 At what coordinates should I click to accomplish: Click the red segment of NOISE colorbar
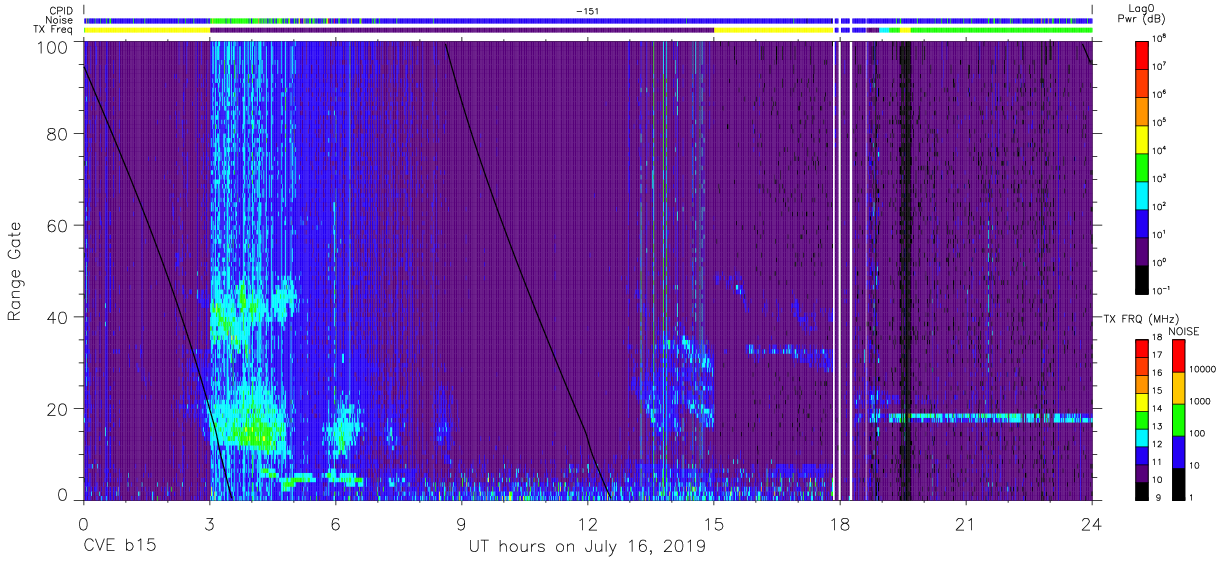(x=1179, y=356)
